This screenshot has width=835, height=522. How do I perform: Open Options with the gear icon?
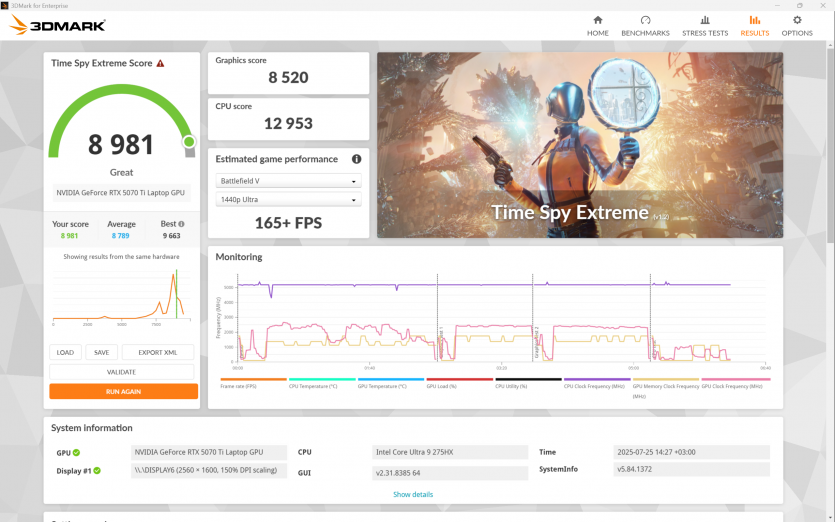pyautogui.click(x=797, y=20)
